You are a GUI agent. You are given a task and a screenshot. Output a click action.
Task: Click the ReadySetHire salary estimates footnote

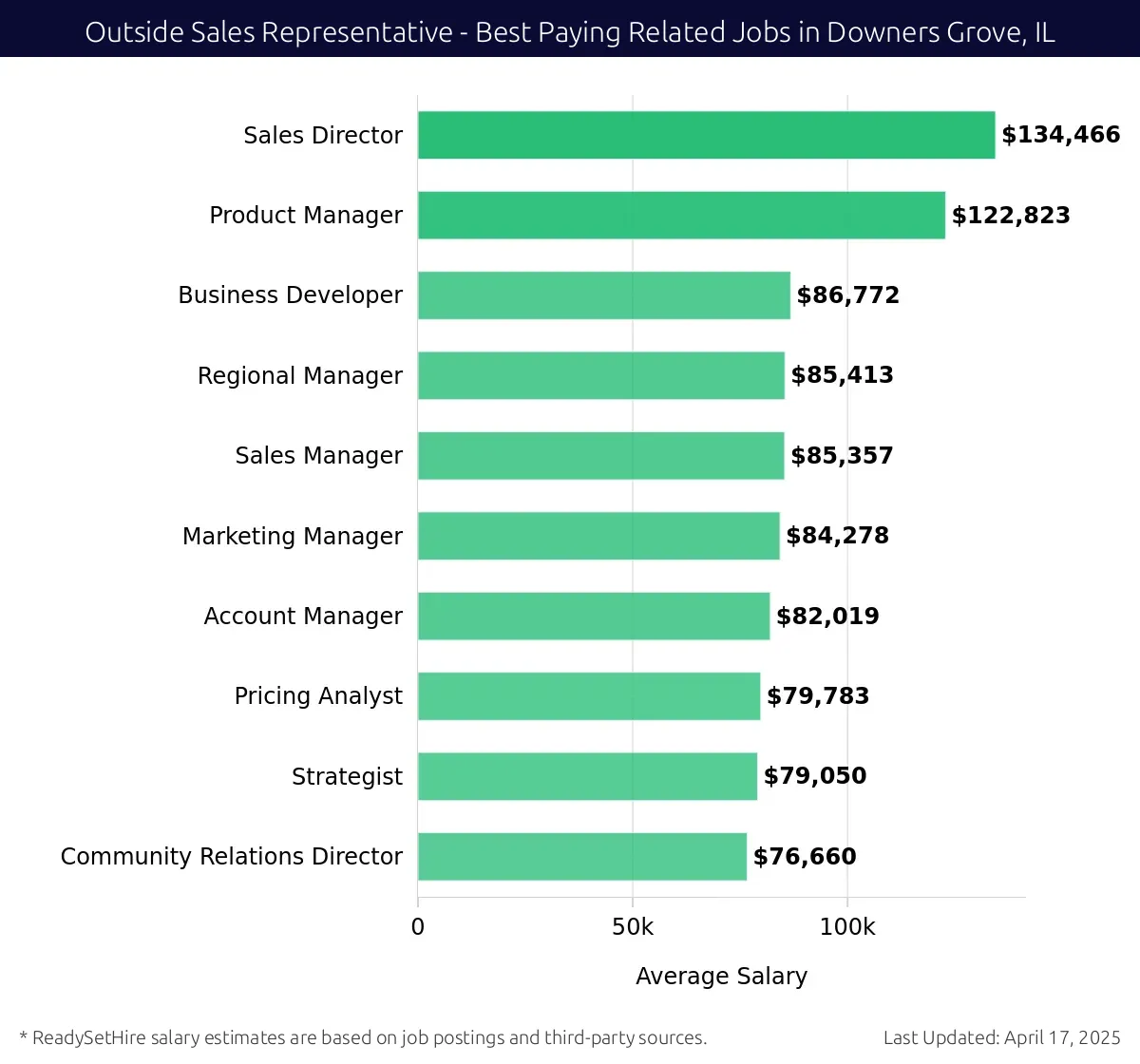tap(363, 1037)
